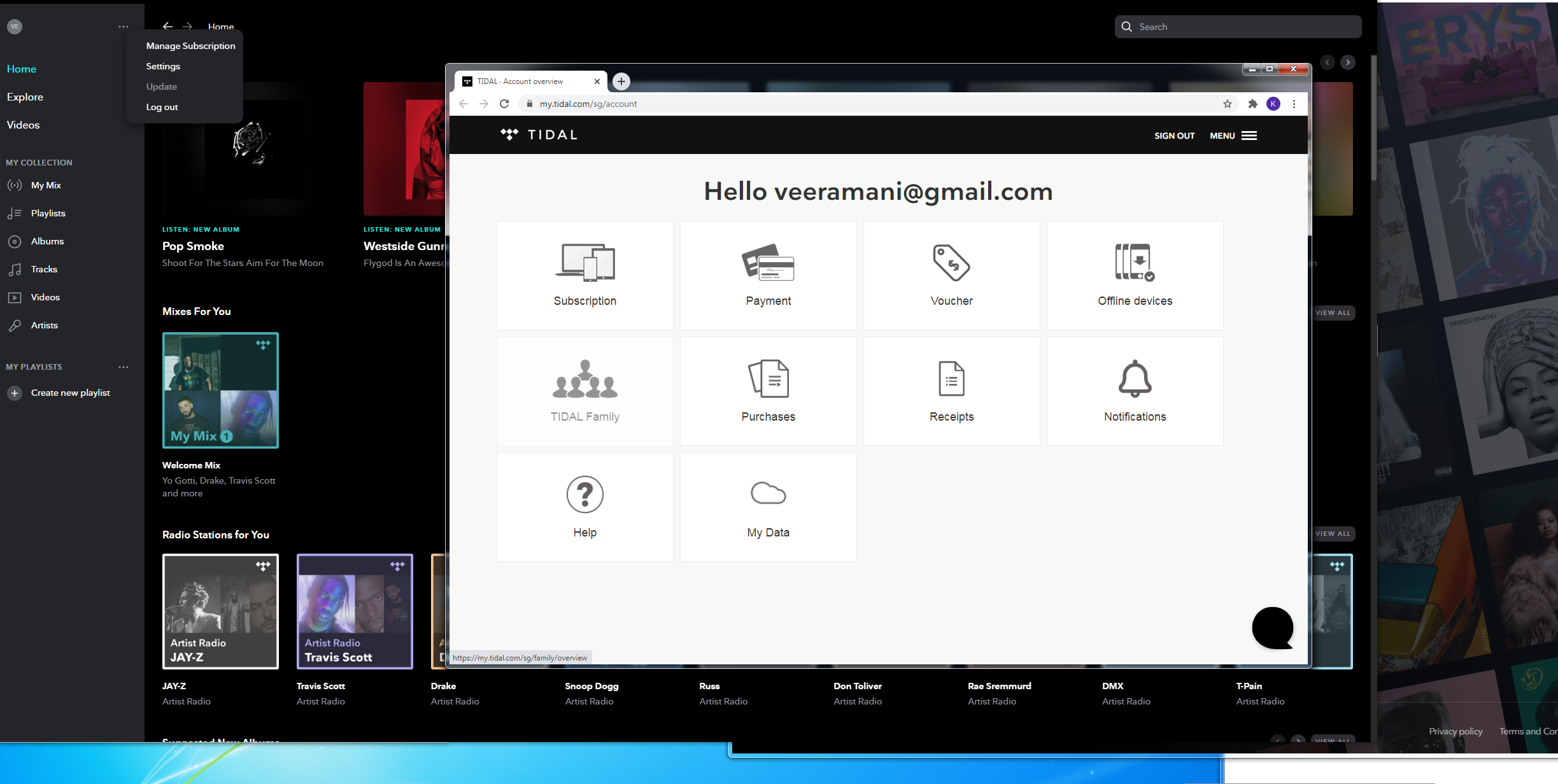Viewport: 1558px width, 784px height.
Task: Click the TIDAL app forward arrow
Action: [187, 26]
